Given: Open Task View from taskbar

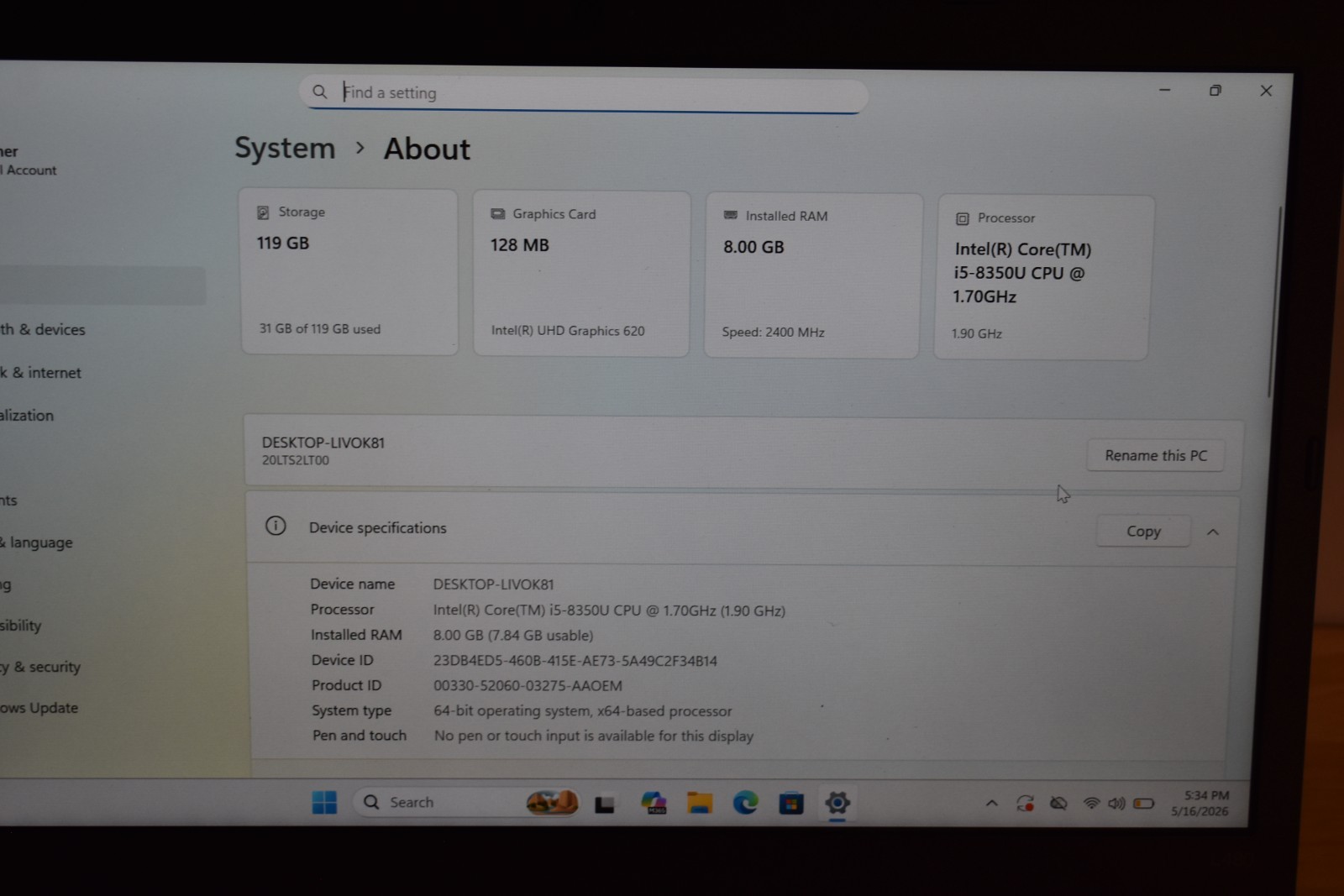Looking at the screenshot, I should (605, 804).
